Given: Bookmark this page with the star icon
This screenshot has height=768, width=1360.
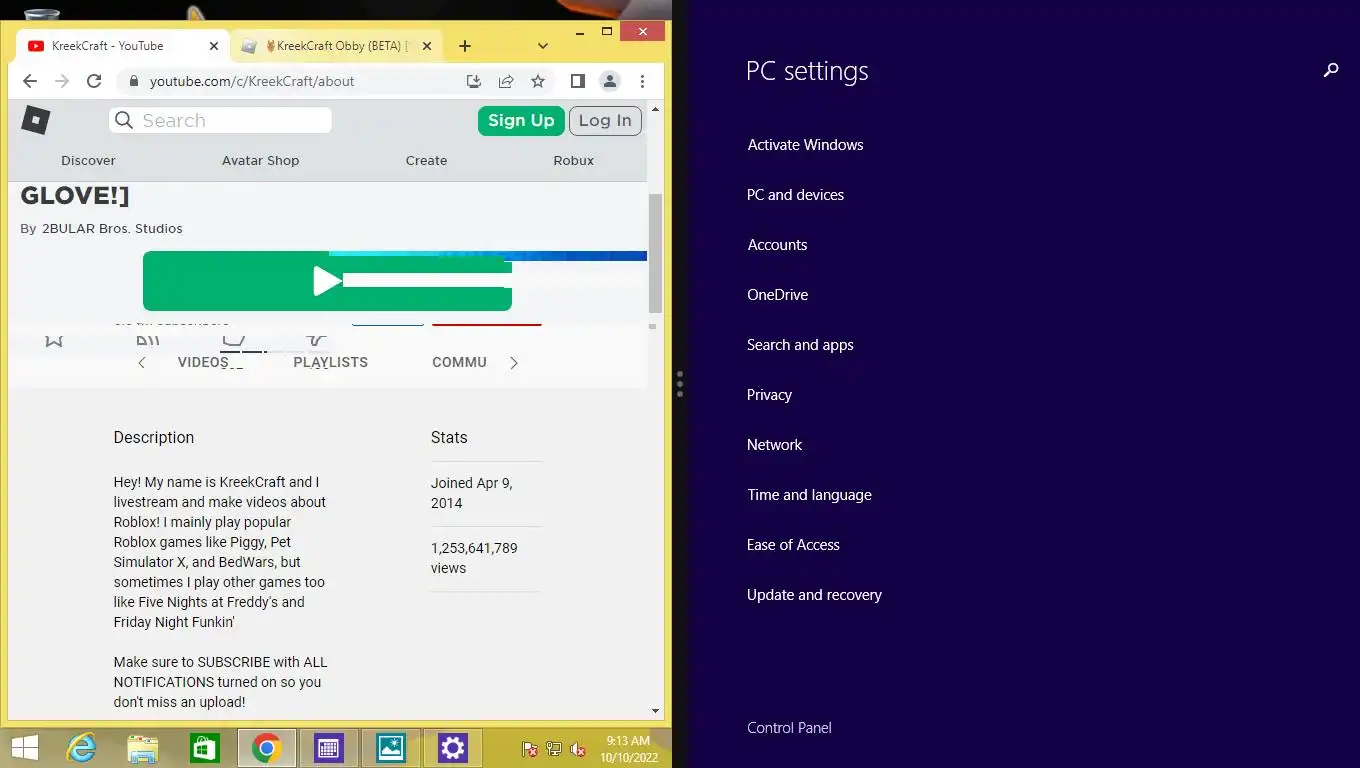Looking at the screenshot, I should pyautogui.click(x=538, y=81).
